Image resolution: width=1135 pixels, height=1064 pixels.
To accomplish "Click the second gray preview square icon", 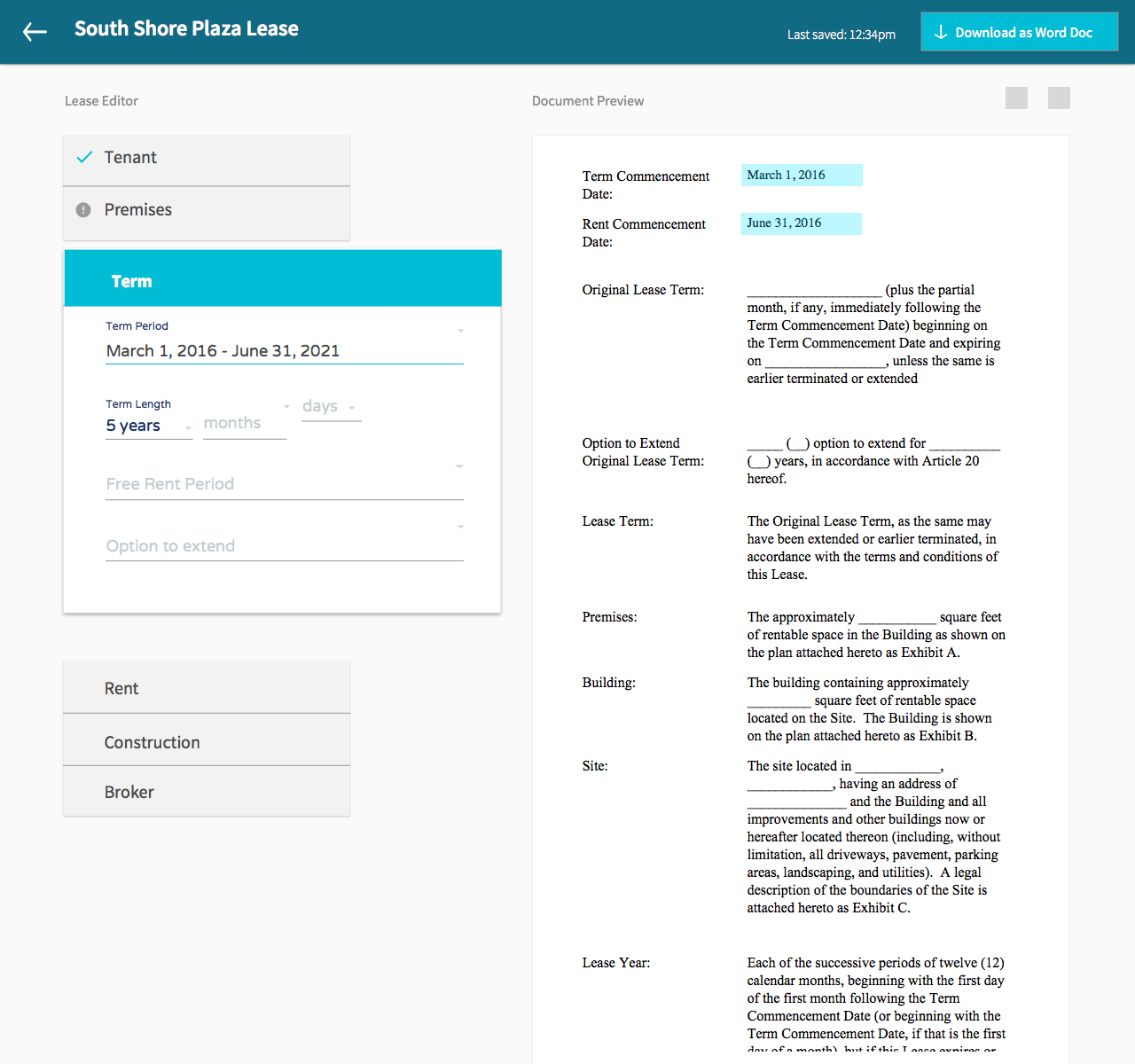I will [x=1059, y=98].
